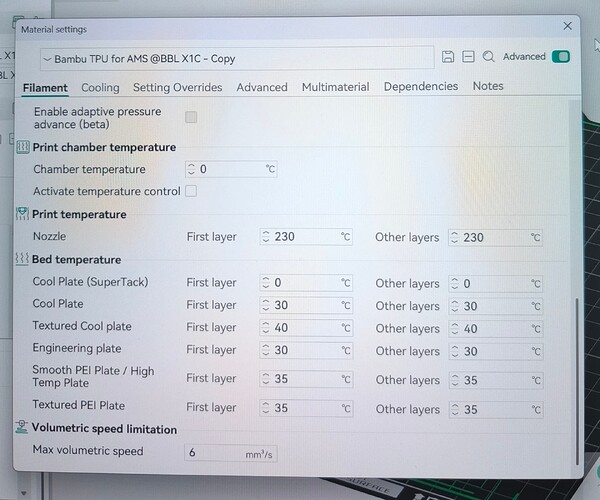Edit Engineering plate Other layers temperature

495,351
